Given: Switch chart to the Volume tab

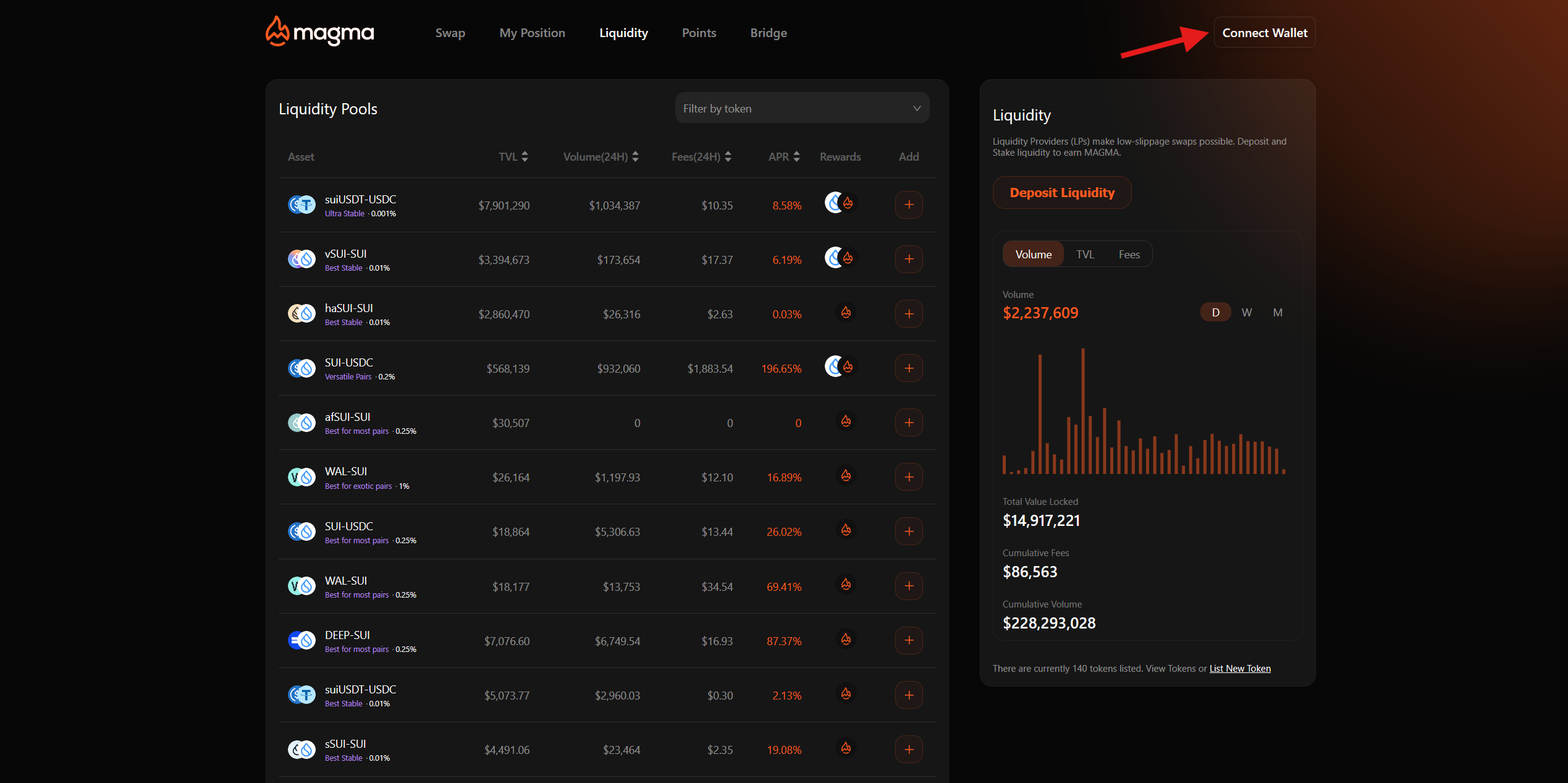Looking at the screenshot, I should tap(1033, 255).
